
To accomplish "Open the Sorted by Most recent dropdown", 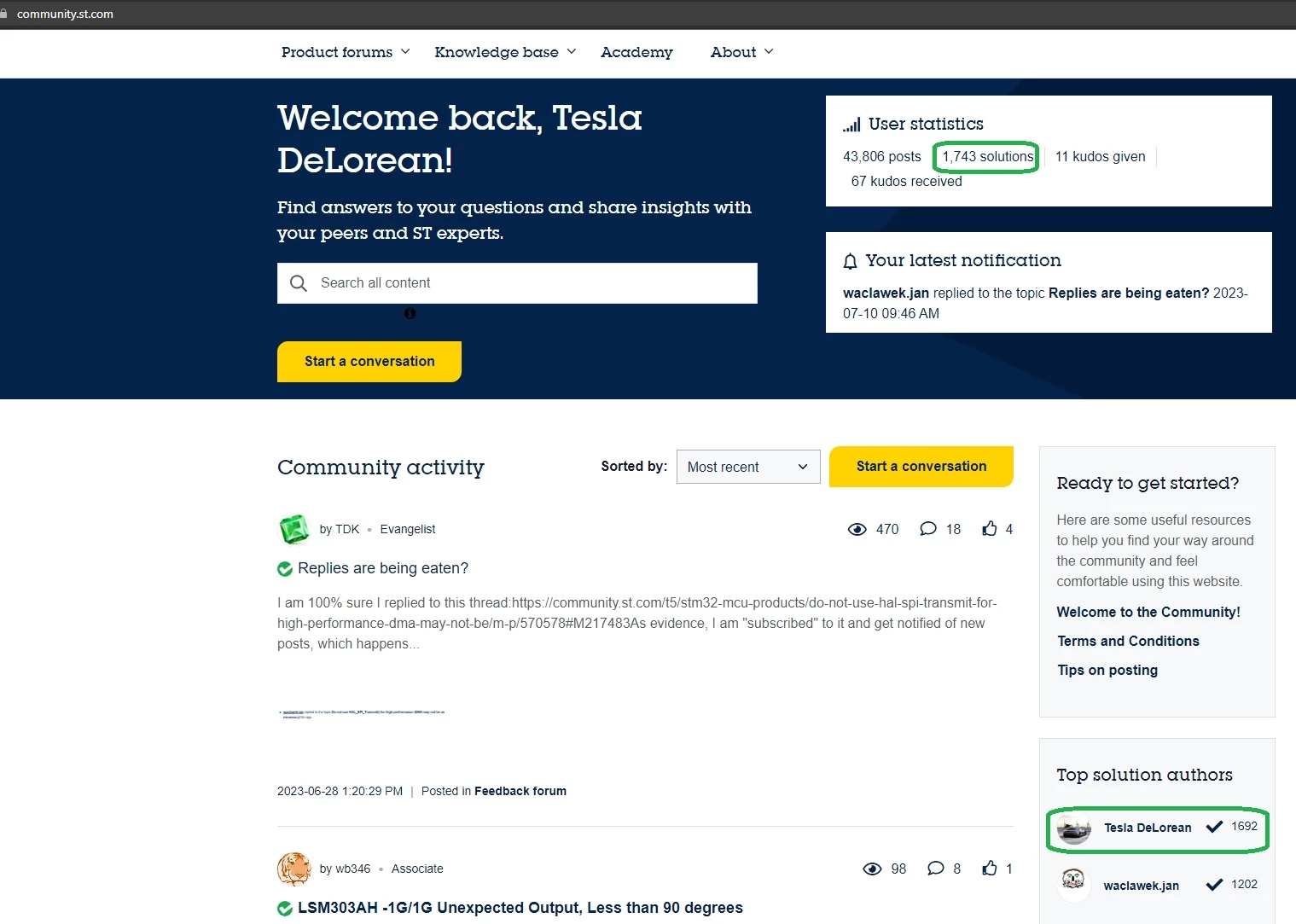I will 748,467.
